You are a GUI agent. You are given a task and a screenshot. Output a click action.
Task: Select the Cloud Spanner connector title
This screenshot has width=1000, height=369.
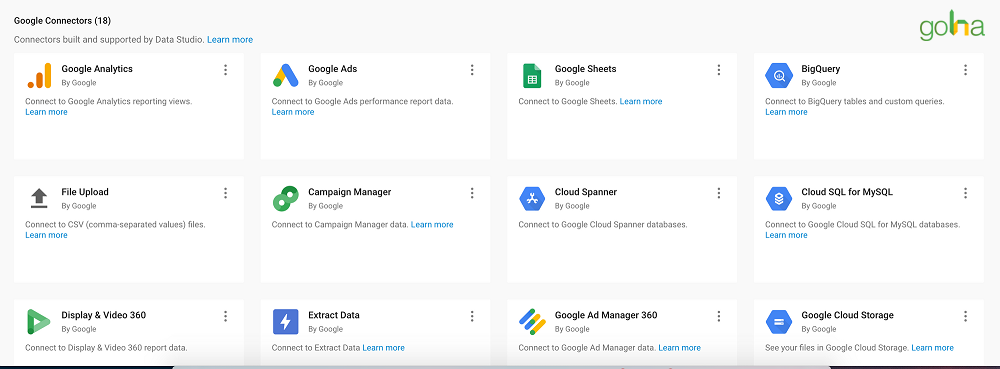tap(586, 192)
